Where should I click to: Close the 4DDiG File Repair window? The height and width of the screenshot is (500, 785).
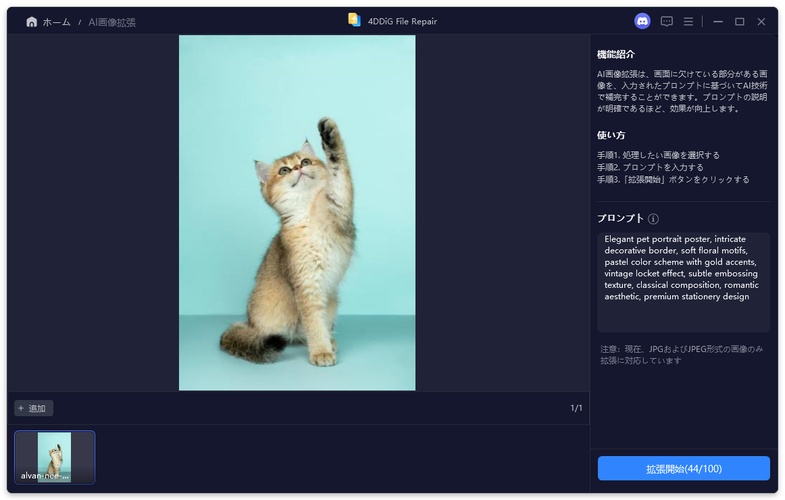(x=761, y=22)
